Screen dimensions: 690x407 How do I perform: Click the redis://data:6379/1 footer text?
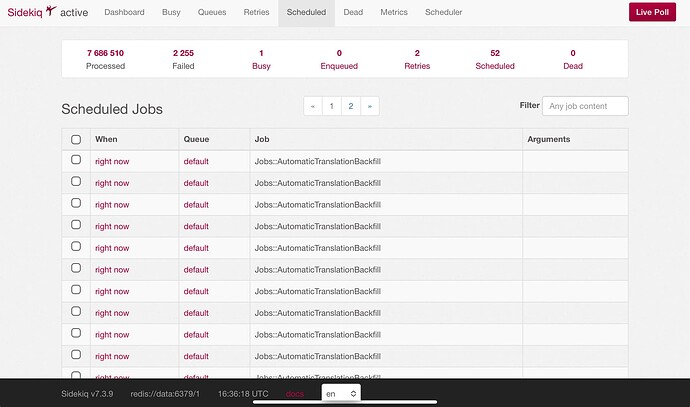(165, 394)
